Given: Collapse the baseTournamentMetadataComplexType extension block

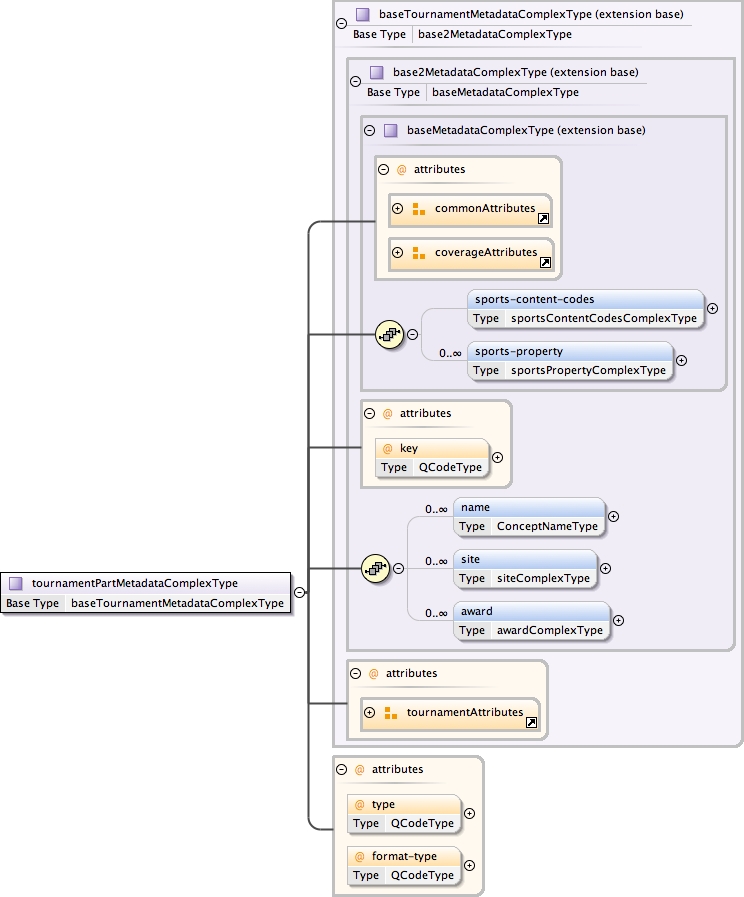Looking at the screenshot, I should [342, 23].
